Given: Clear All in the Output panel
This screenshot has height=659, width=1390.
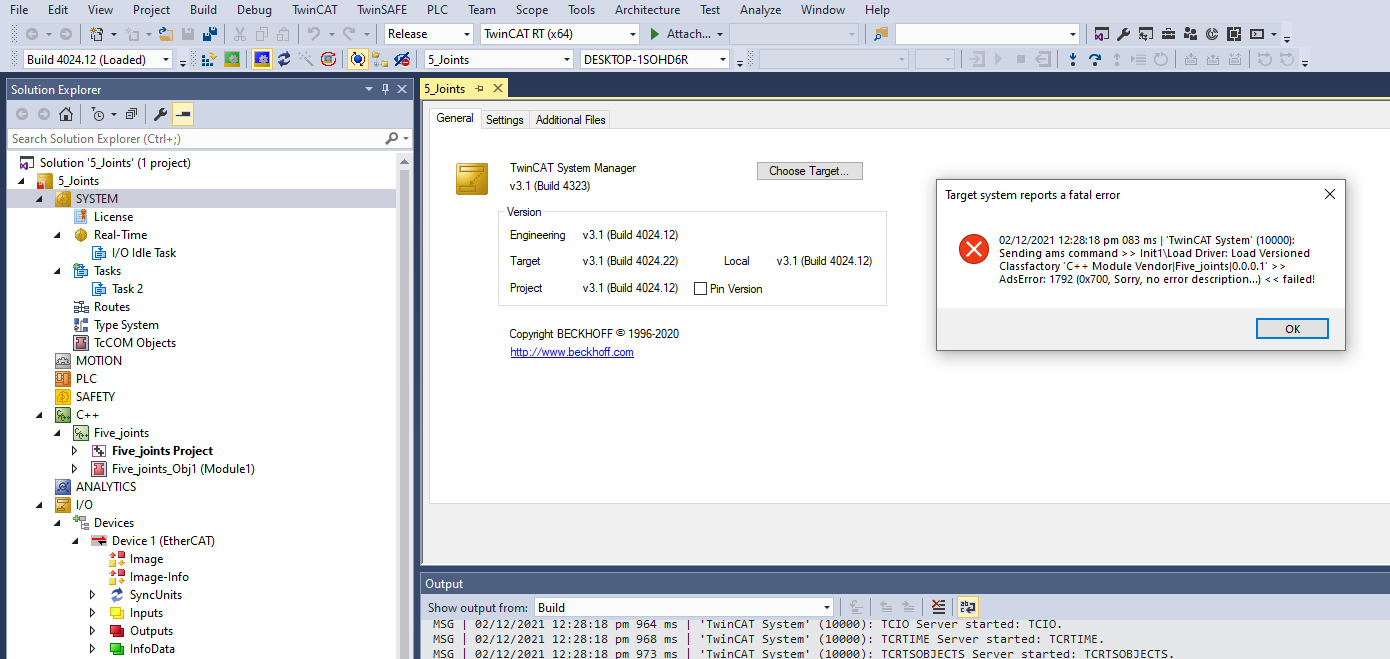Looking at the screenshot, I should tap(938, 607).
